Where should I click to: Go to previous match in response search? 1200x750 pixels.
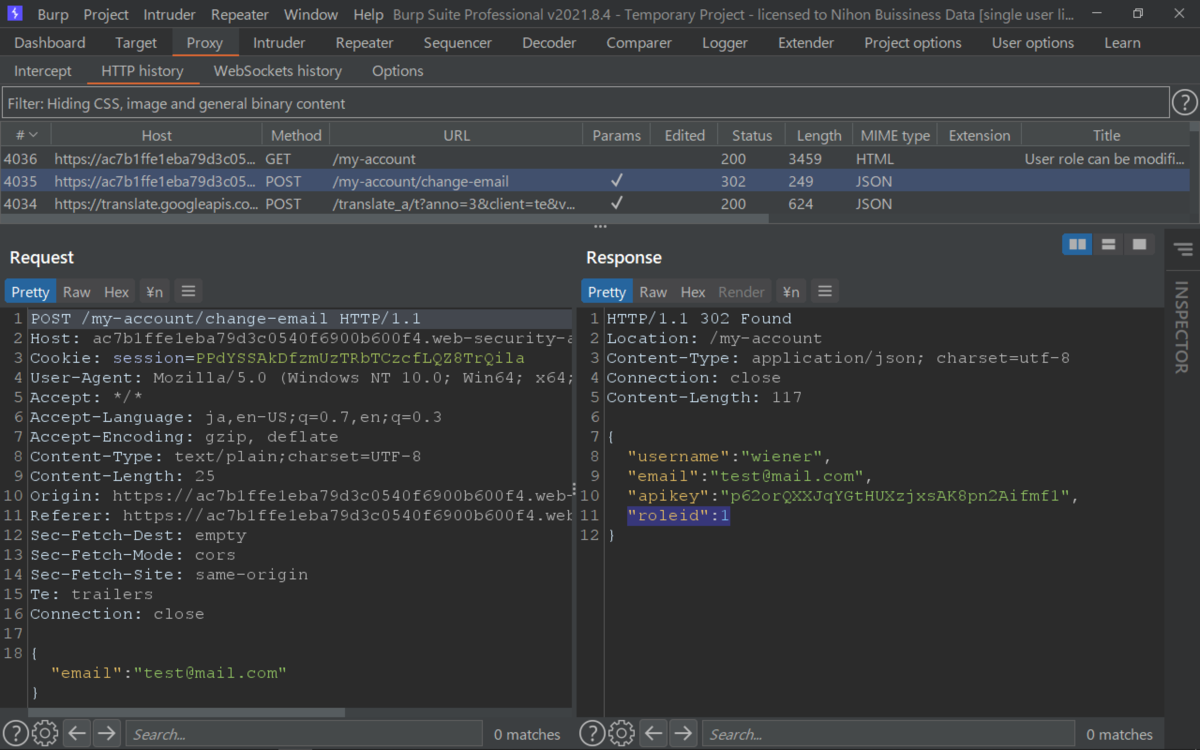654,733
